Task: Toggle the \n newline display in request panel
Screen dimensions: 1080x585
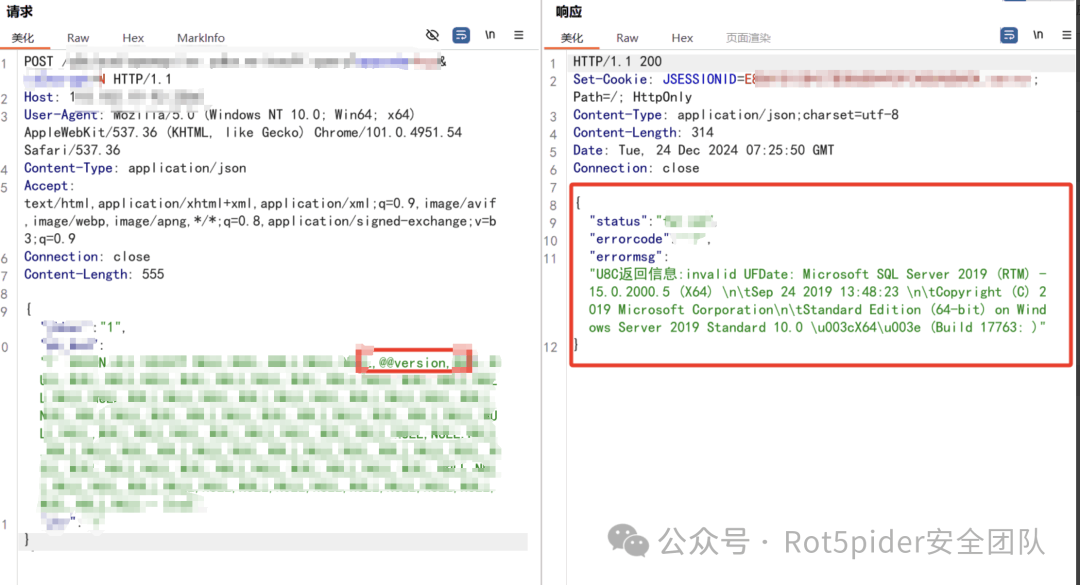Action: [490, 35]
